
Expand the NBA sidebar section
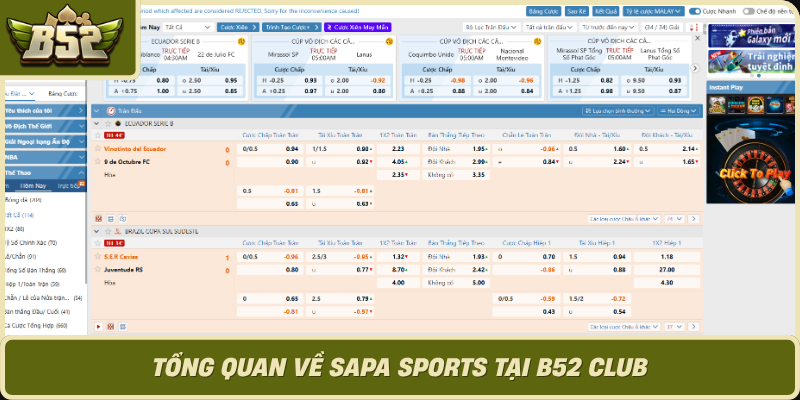coord(44,157)
